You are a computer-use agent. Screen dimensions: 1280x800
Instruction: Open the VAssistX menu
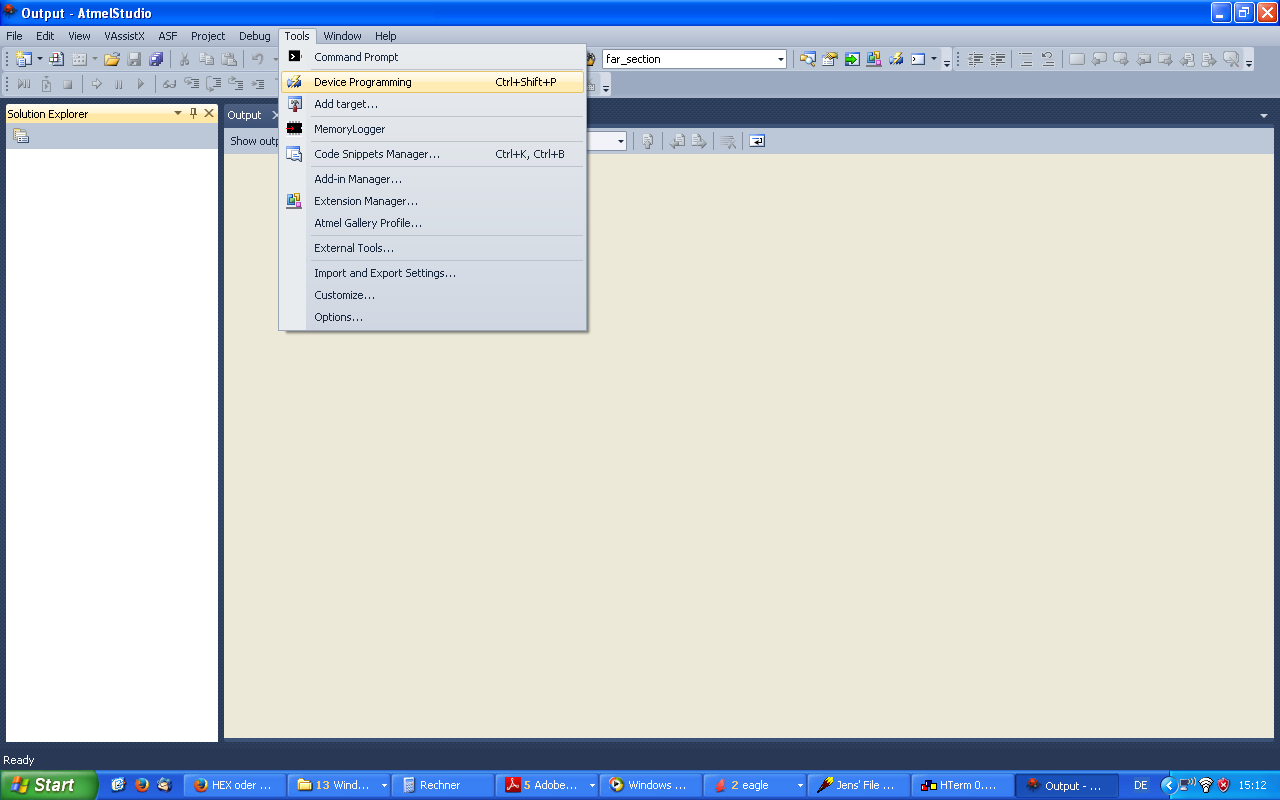[124, 36]
